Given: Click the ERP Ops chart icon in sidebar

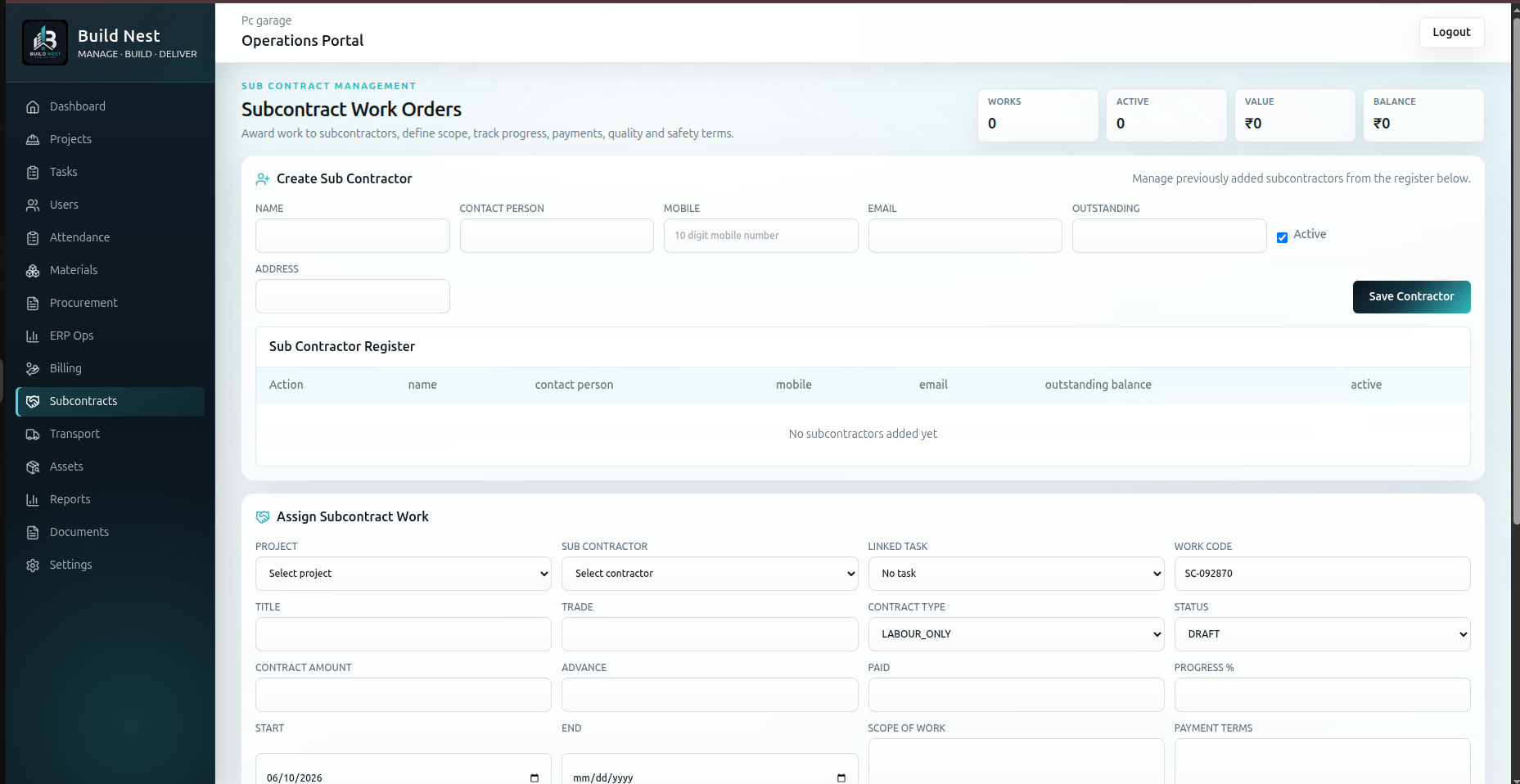Looking at the screenshot, I should (33, 336).
